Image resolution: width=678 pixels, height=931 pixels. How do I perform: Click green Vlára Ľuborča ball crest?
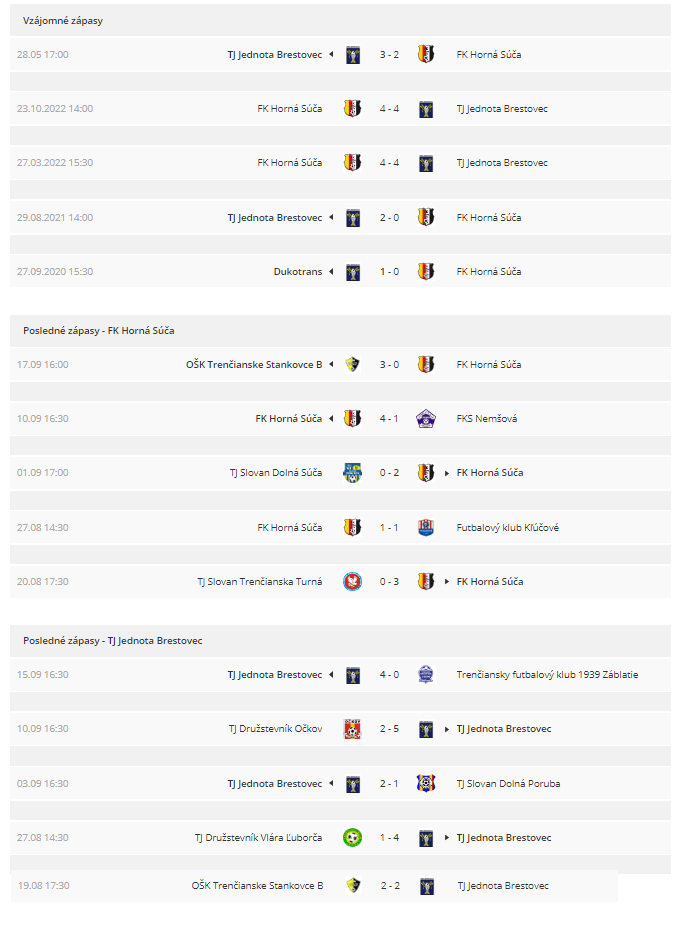tap(353, 838)
